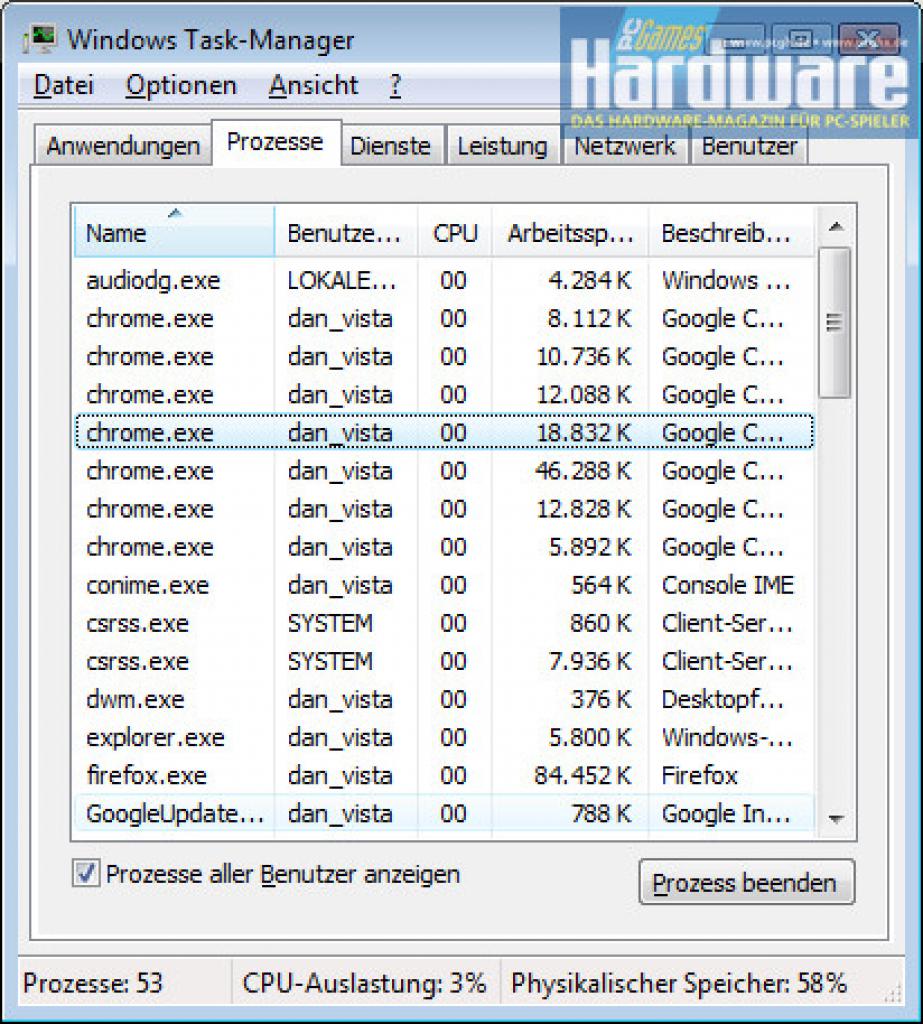Click the CPU-Auslastung: 3% status entry
Screen dimensions: 923x1024
click(x=364, y=983)
